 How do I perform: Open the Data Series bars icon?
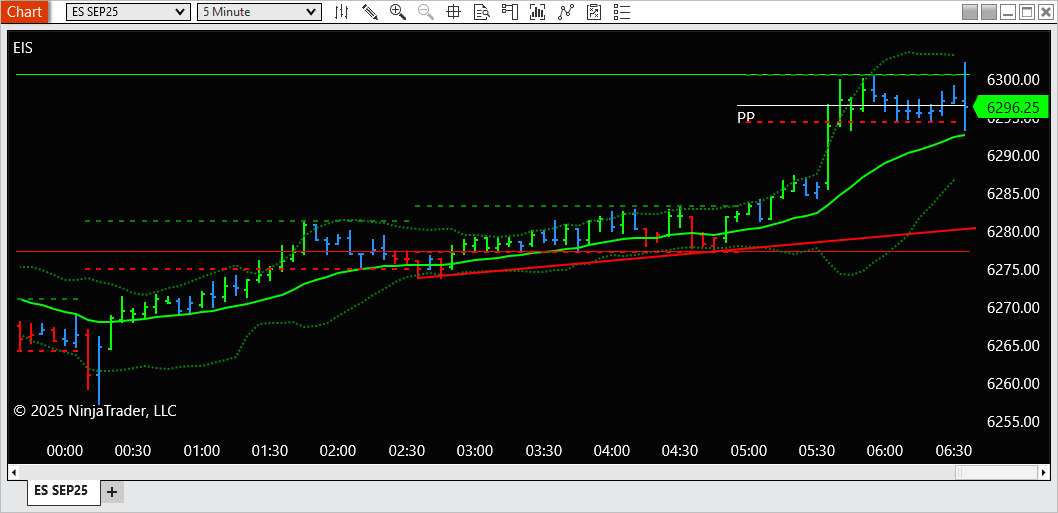(538, 11)
